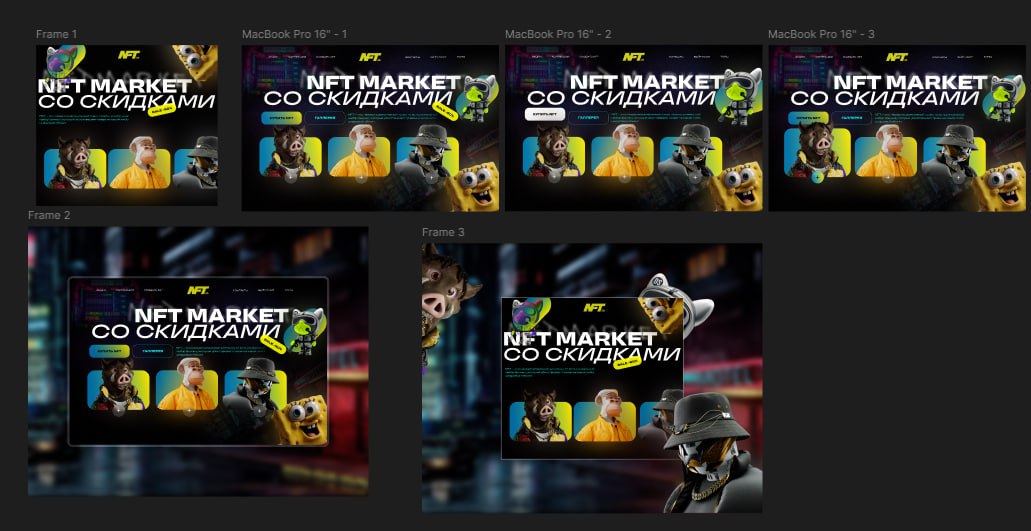1031x531 pixels.
Task: Select "СО СКИДКАМИ" heading in Frame 3 mockup
Action: [591, 355]
